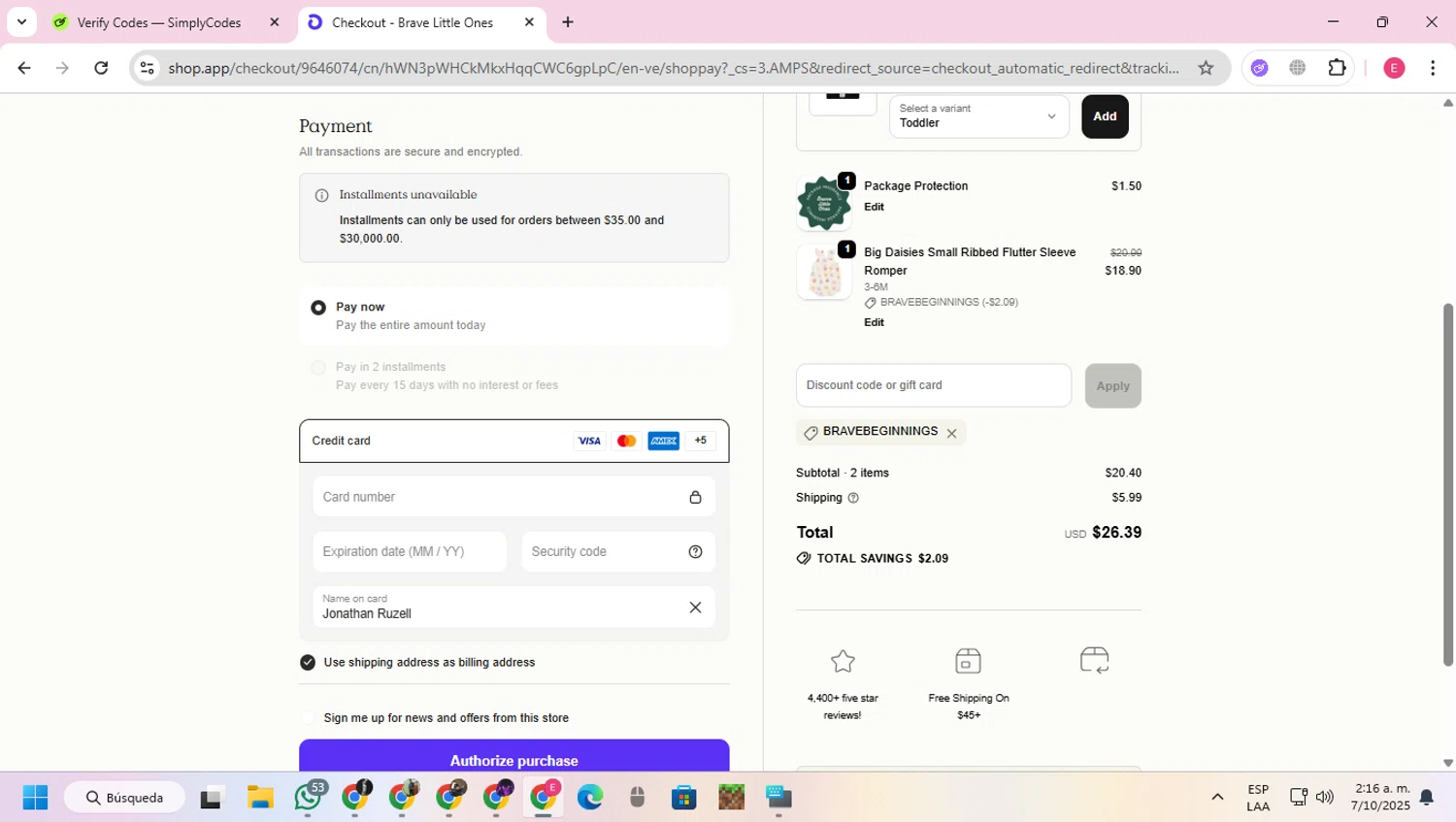Go back to the previous page
The image size is (1456, 822).
[x=24, y=68]
